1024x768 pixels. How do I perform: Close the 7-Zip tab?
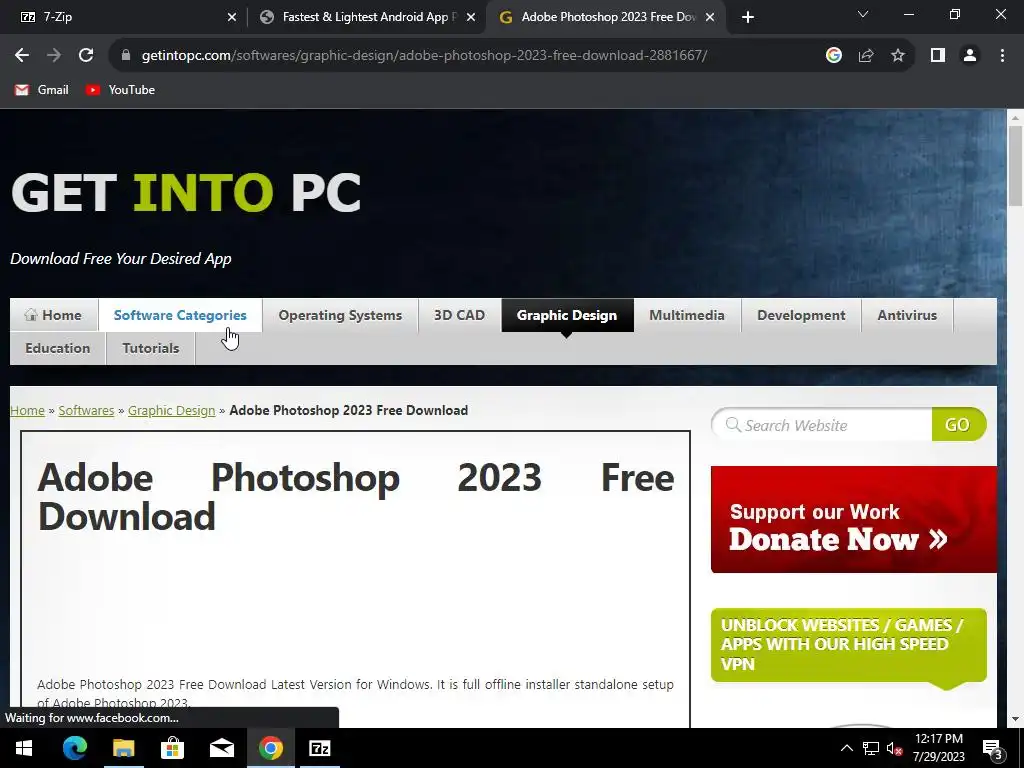point(232,17)
